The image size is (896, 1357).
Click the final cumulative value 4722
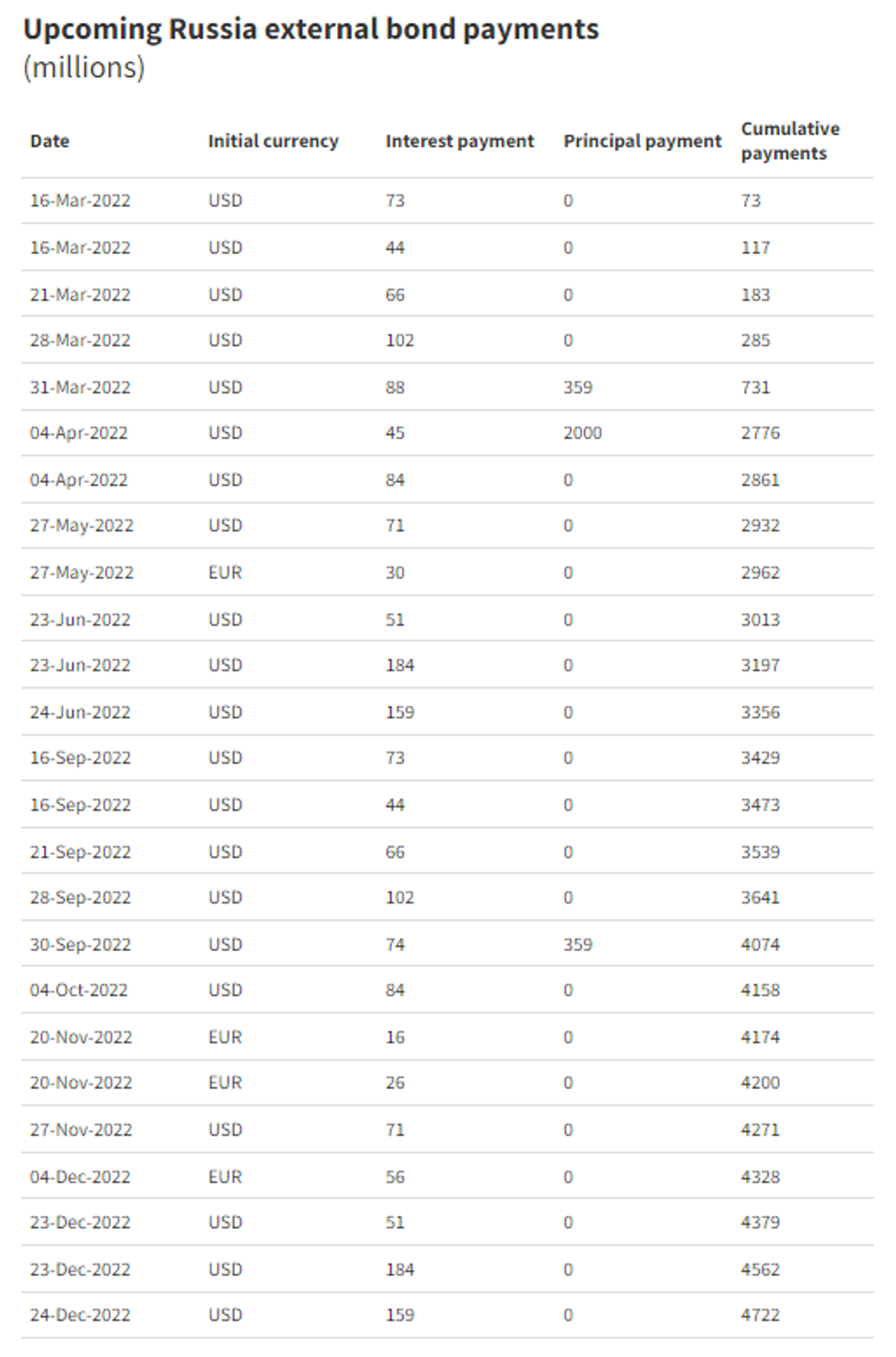click(760, 1315)
